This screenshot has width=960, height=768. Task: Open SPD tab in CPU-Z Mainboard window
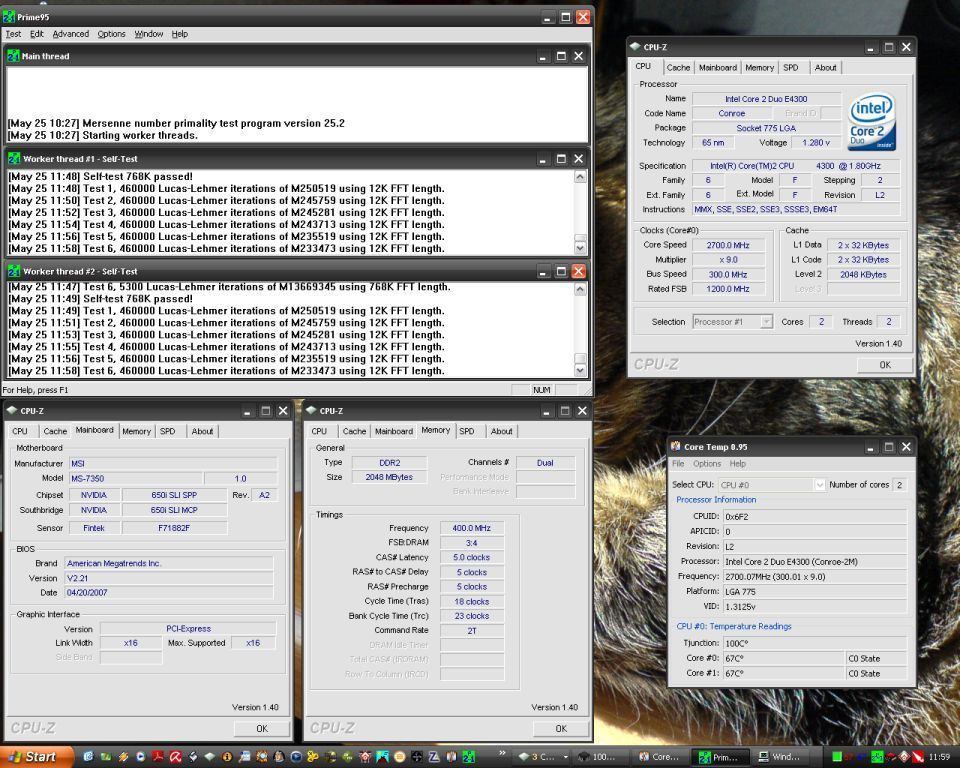pos(167,431)
